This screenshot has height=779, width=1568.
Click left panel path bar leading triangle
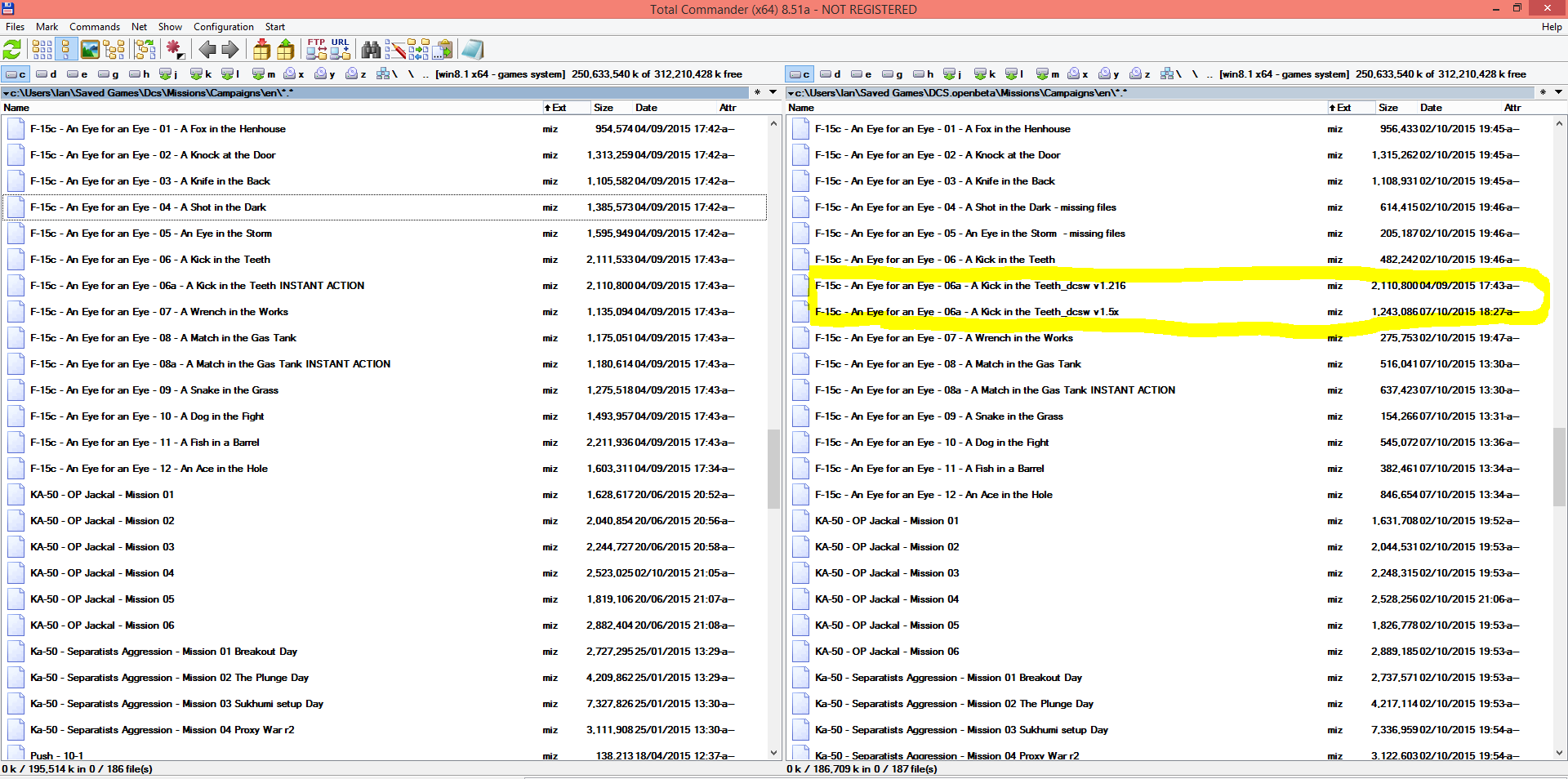click(x=6, y=93)
